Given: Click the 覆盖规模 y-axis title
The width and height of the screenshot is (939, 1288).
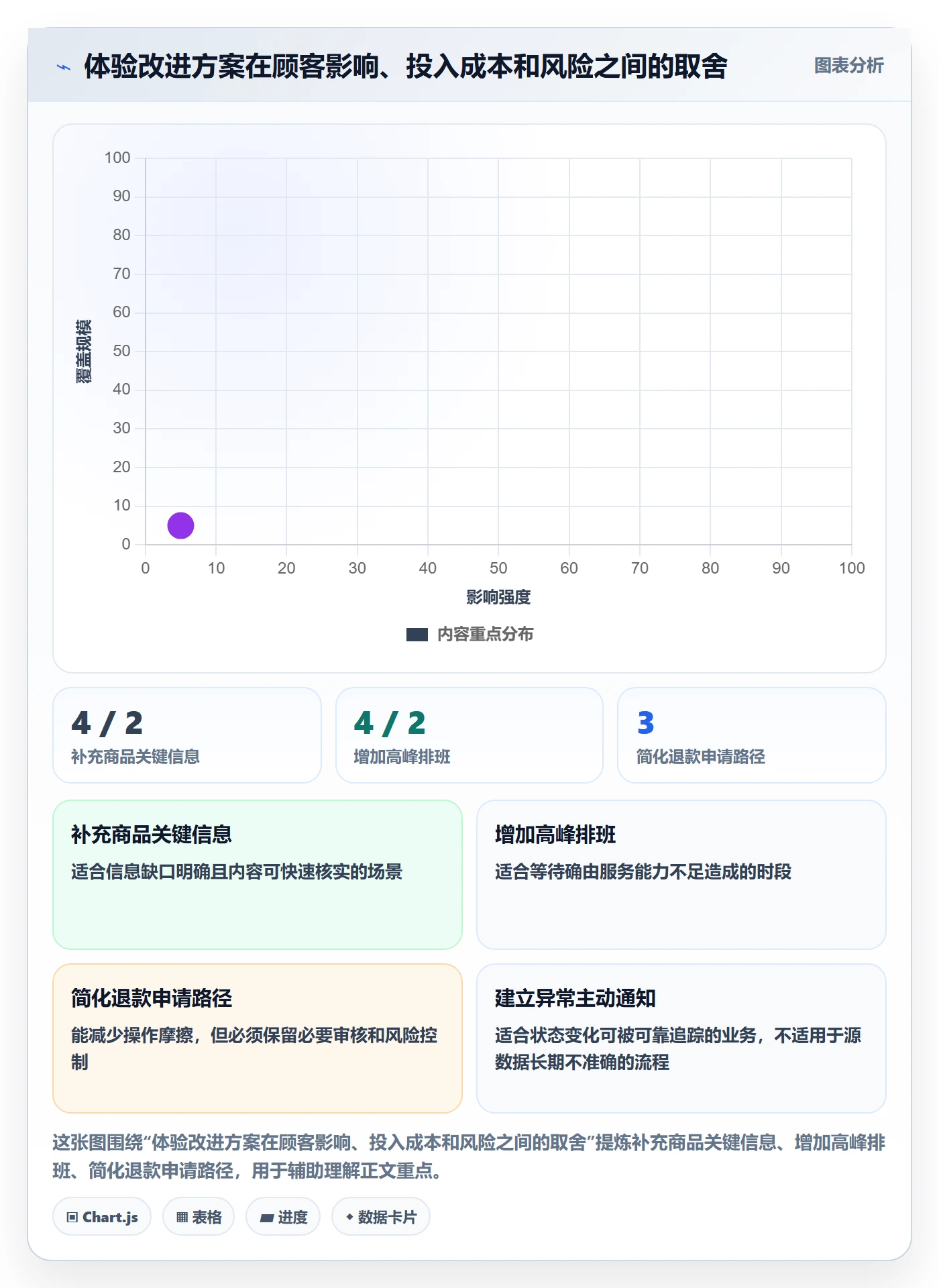Looking at the screenshot, I should coord(83,352).
